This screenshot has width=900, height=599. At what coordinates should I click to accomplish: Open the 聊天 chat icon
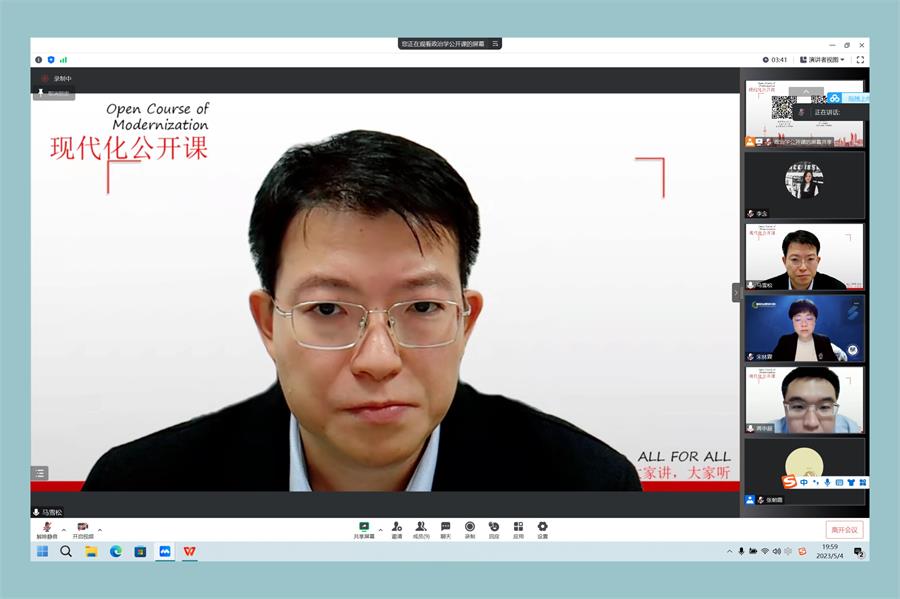tap(445, 527)
